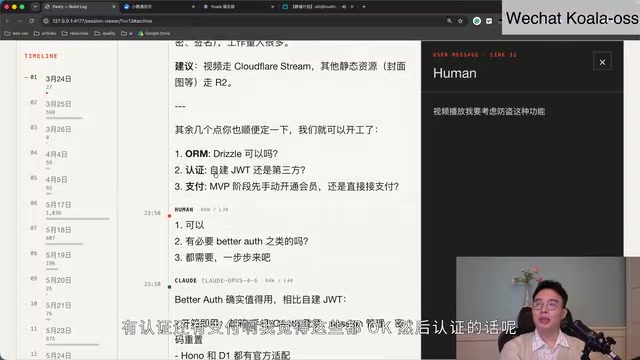Go forward in browser history
The height and width of the screenshot is (360, 640).
(19, 21)
